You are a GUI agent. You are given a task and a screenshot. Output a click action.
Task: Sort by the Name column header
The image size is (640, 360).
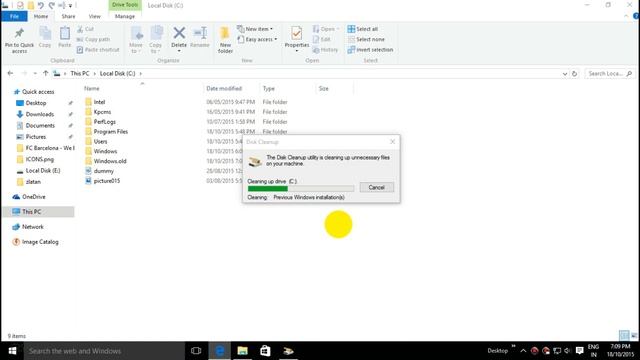(x=92, y=88)
